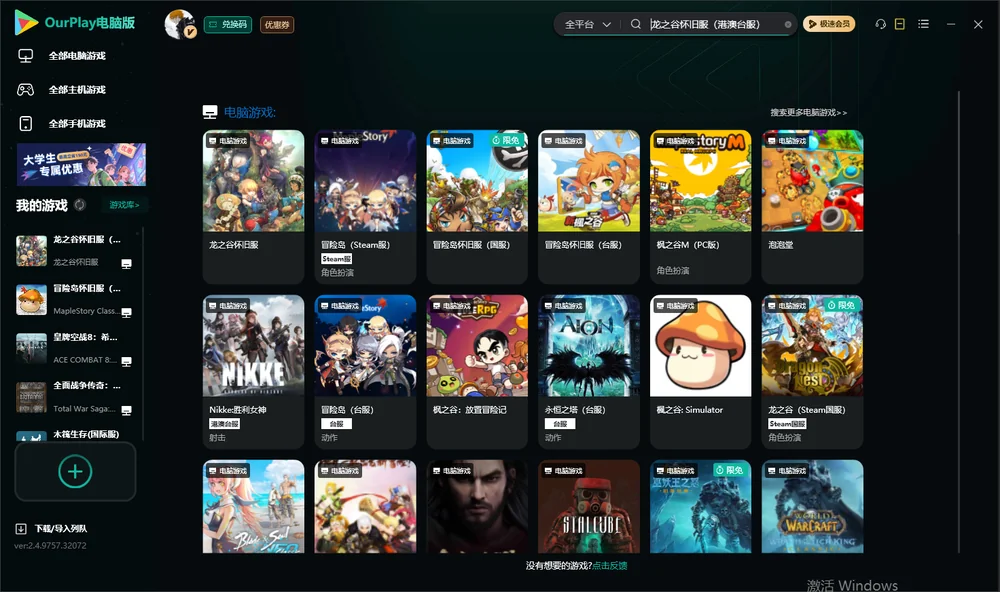Screen dimensions: 1000x592
Task: Open the 枫之谷: Simulator mushroom cover
Action: click(x=701, y=346)
